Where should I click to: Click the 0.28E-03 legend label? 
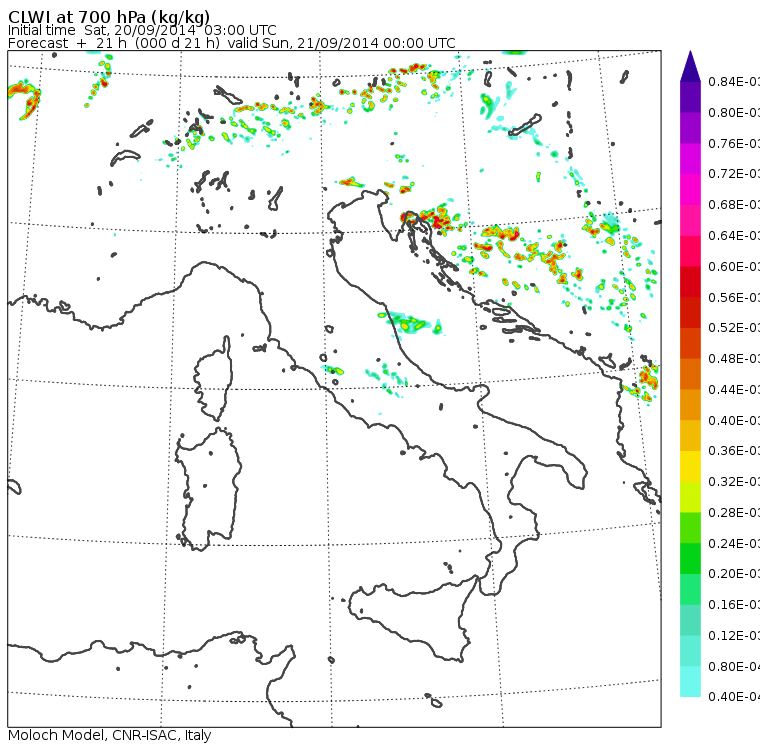click(x=734, y=512)
